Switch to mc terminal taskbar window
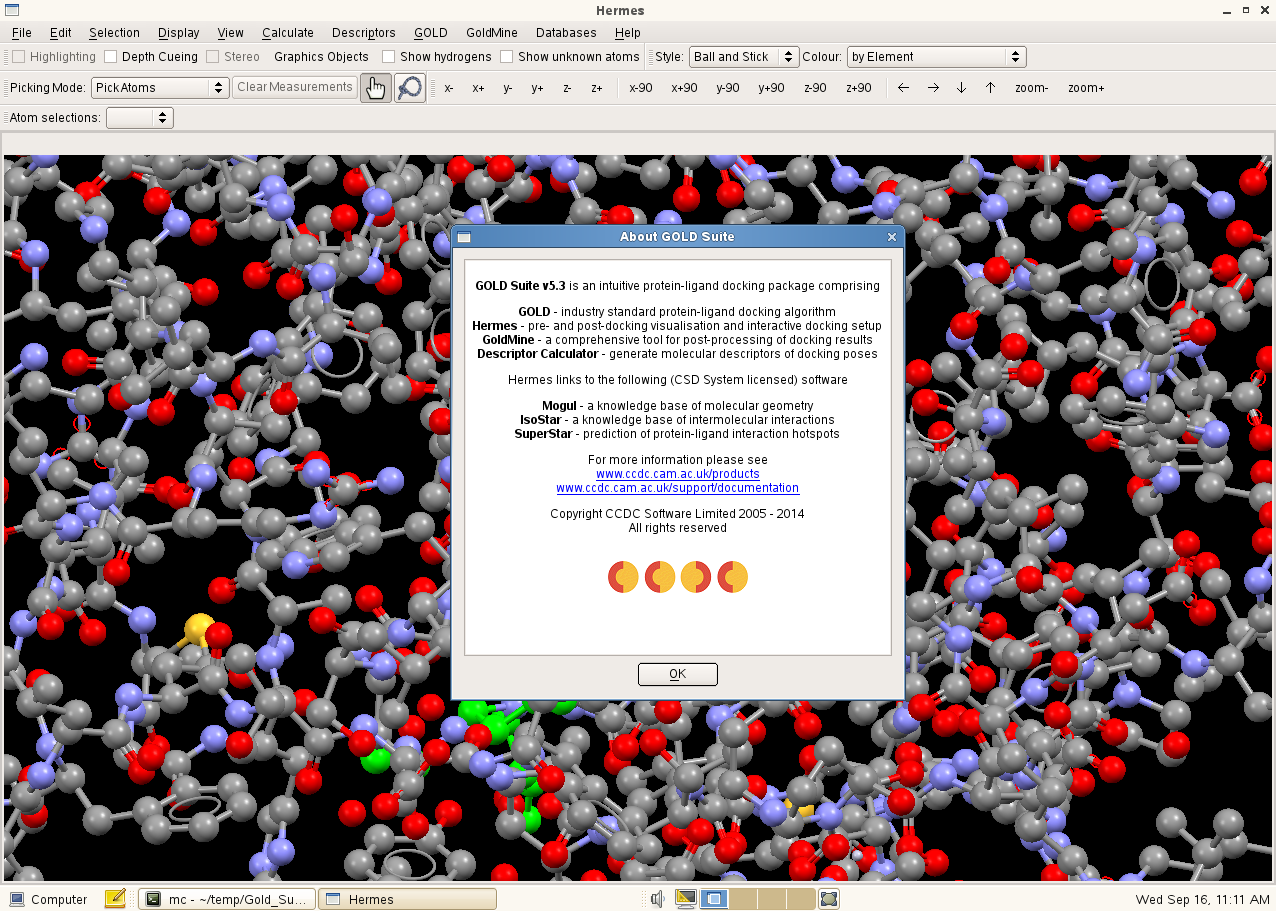1276x911 pixels. 227,899
